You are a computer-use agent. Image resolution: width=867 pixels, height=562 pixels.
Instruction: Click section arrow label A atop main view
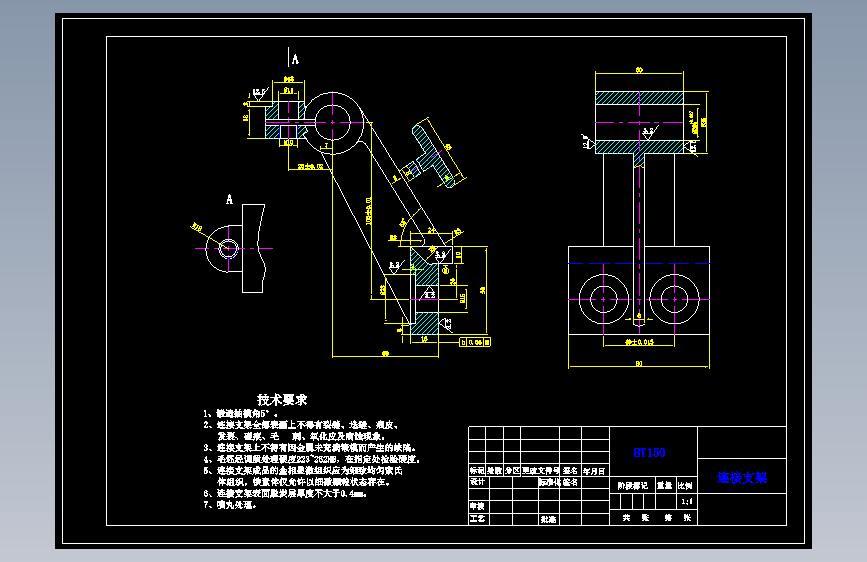click(295, 59)
